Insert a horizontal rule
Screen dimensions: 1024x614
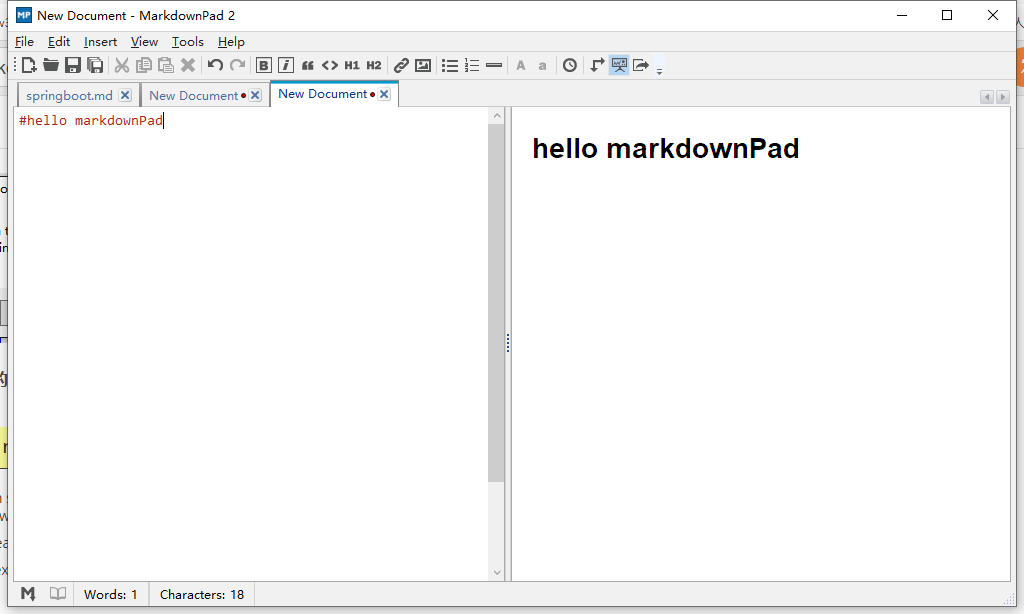tap(493, 65)
